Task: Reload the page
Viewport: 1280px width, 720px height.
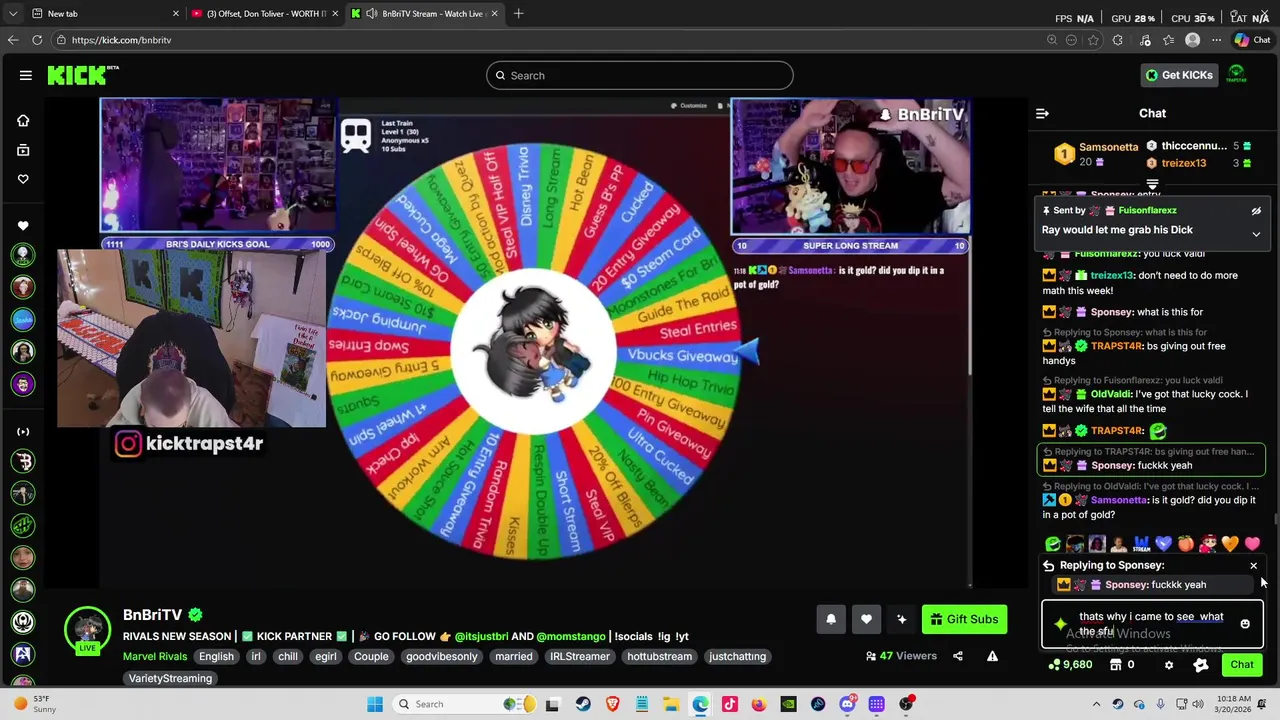Action: click(x=37, y=40)
